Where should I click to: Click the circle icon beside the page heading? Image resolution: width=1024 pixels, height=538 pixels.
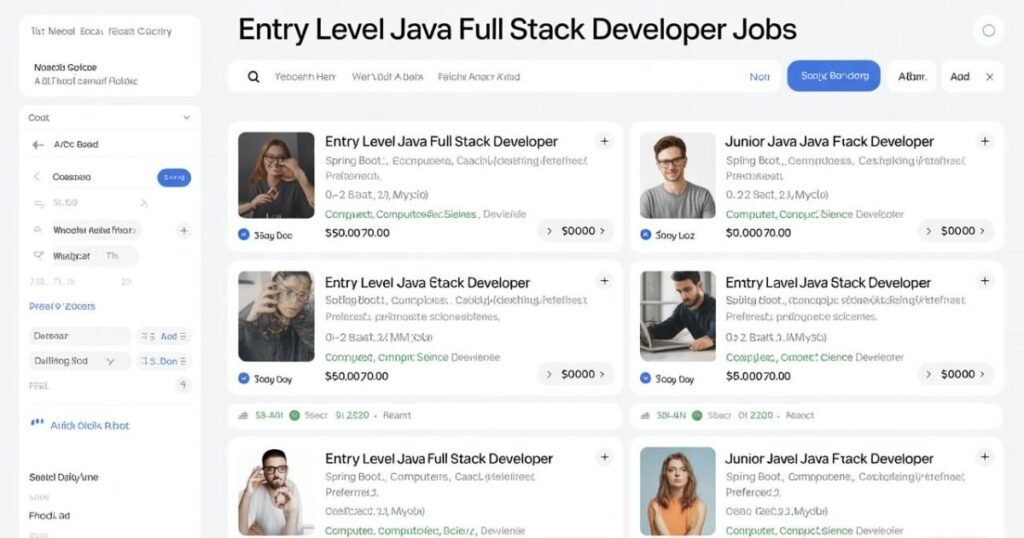coord(988,31)
